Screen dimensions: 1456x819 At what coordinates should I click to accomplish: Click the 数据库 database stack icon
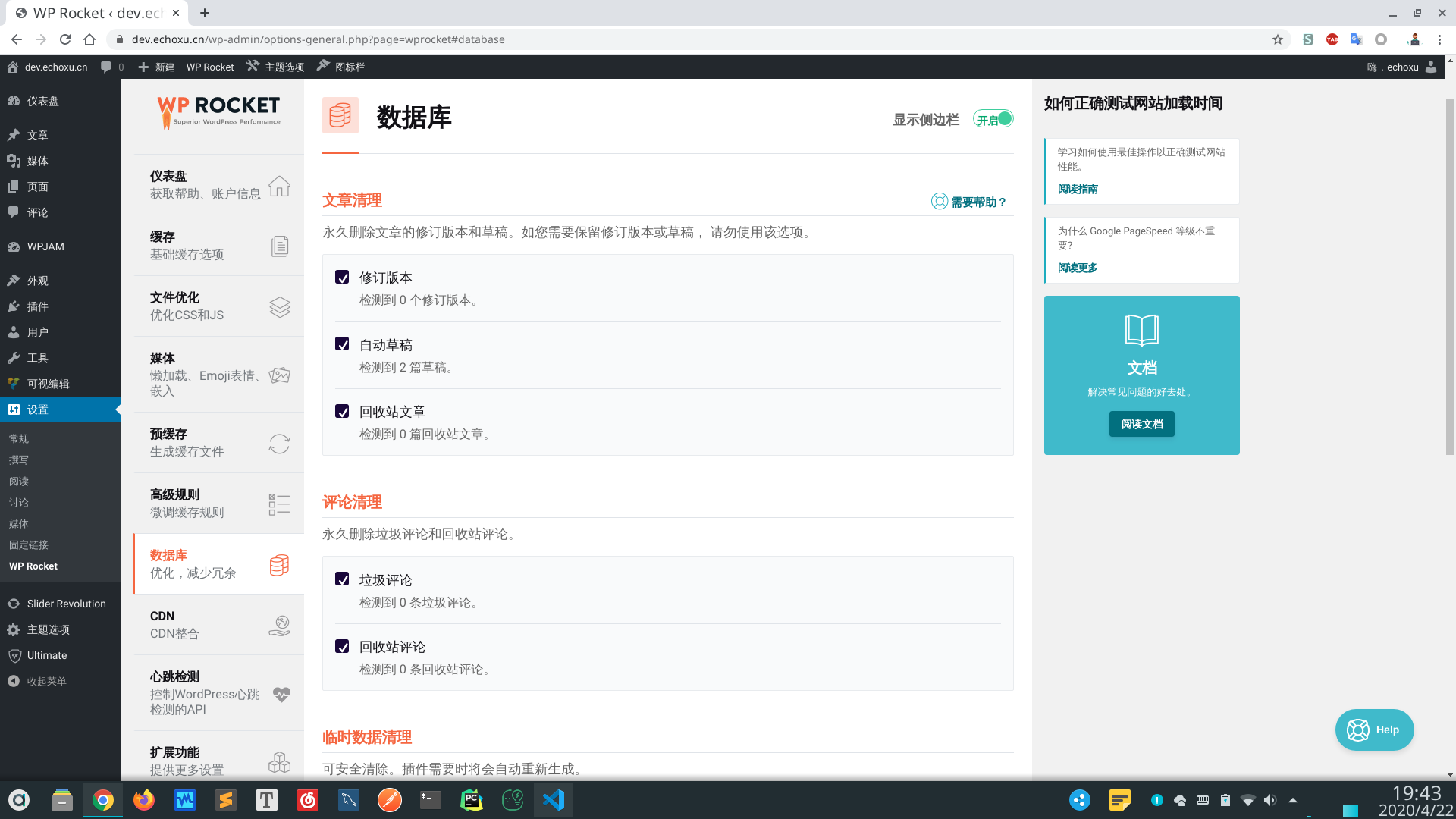[x=279, y=565]
